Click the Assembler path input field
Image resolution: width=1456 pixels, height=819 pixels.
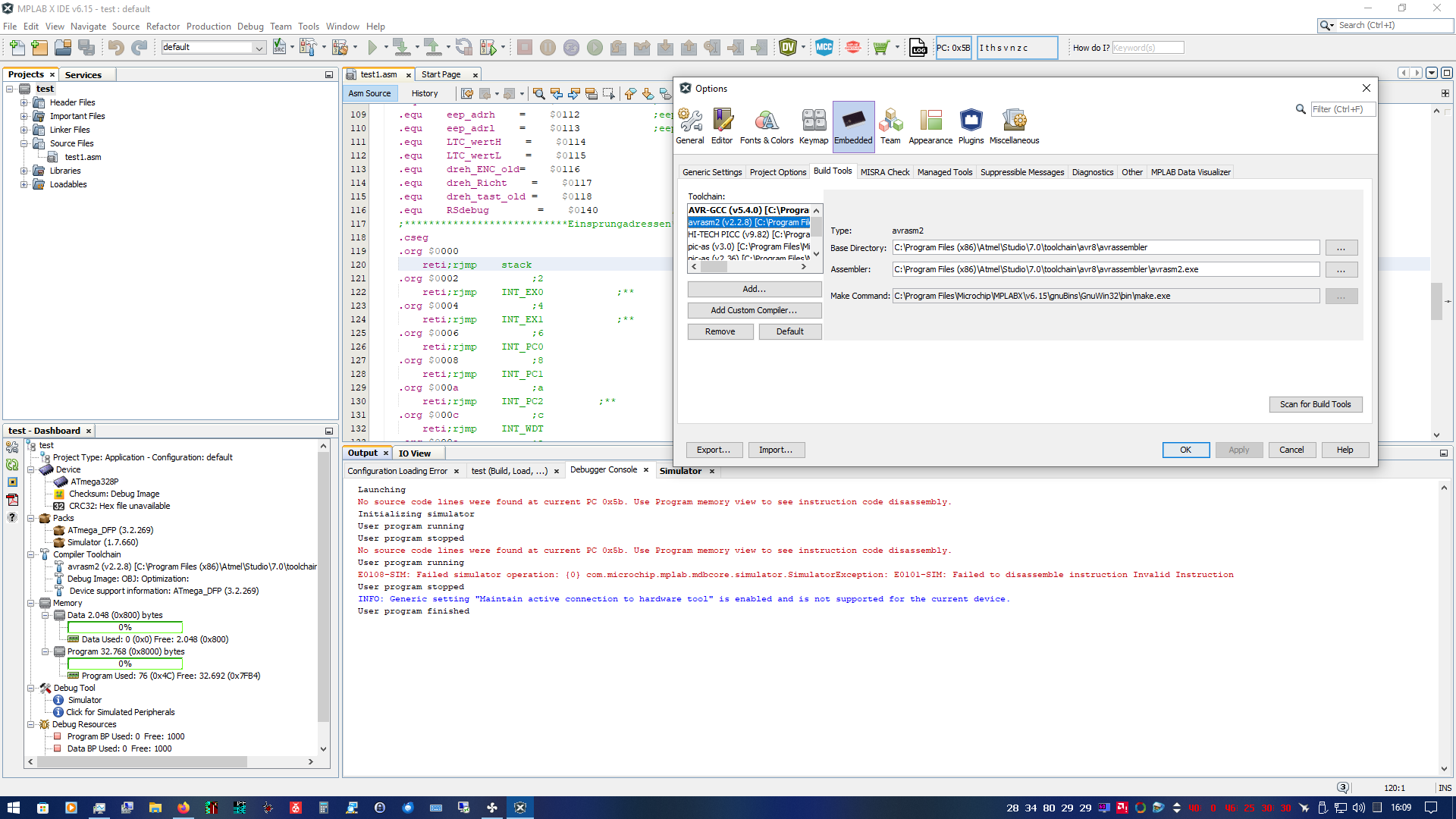tap(1106, 269)
